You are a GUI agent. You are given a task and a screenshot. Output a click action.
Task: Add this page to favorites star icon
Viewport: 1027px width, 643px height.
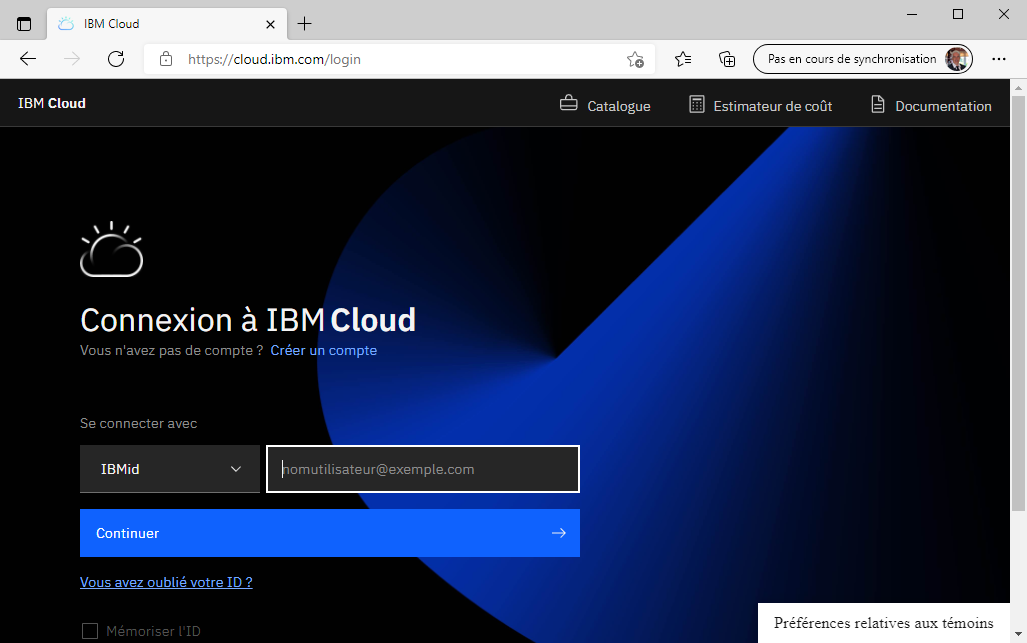pos(635,59)
